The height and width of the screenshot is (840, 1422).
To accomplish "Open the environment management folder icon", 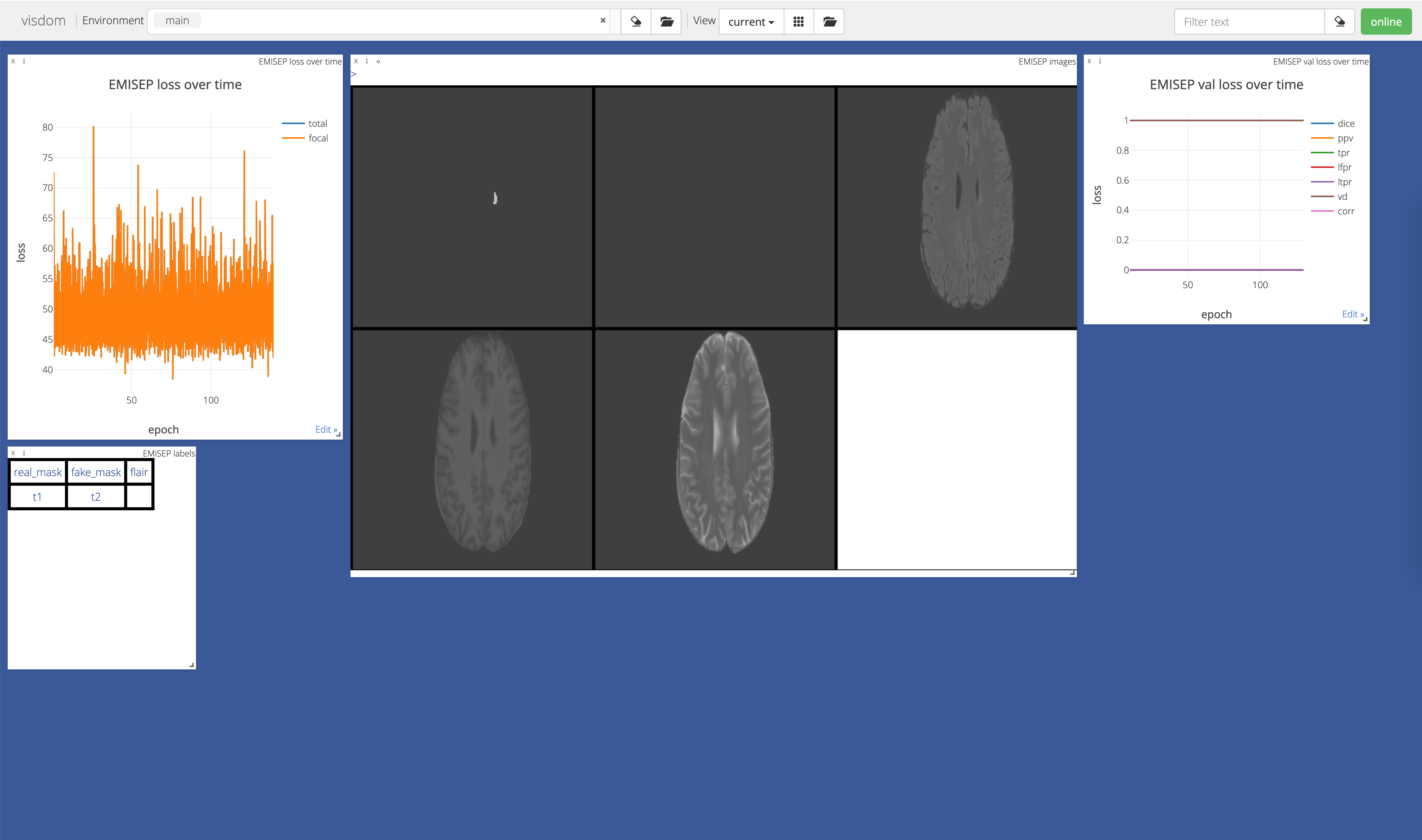I will [666, 22].
